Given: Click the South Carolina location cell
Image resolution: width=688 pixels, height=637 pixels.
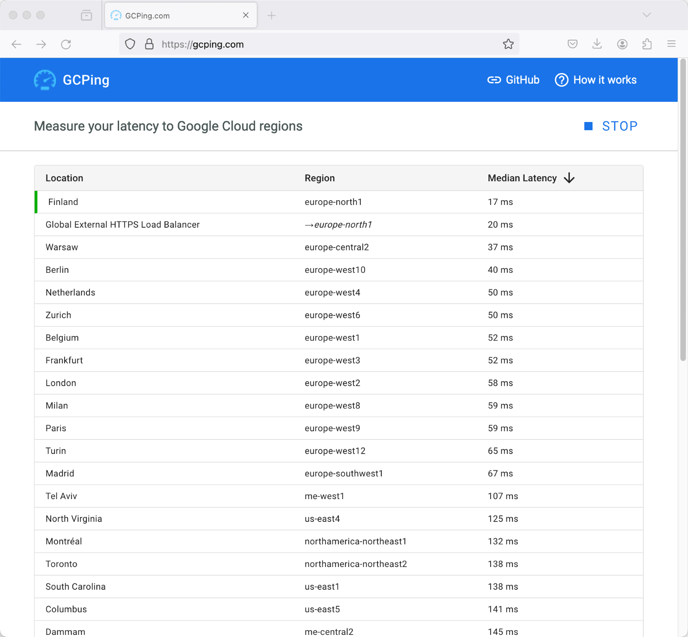Looking at the screenshot, I should (75, 587).
